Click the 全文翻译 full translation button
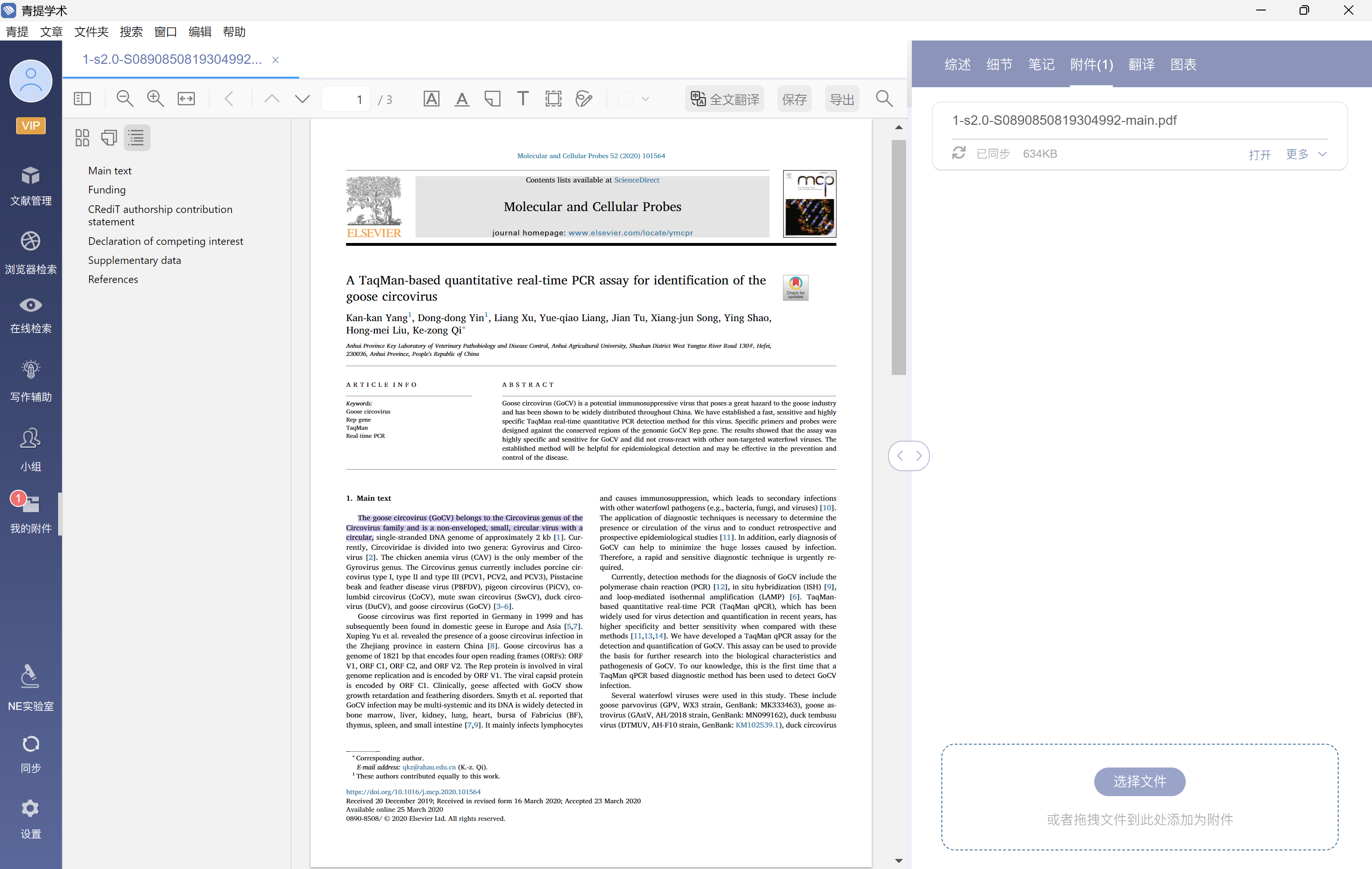 click(725, 99)
